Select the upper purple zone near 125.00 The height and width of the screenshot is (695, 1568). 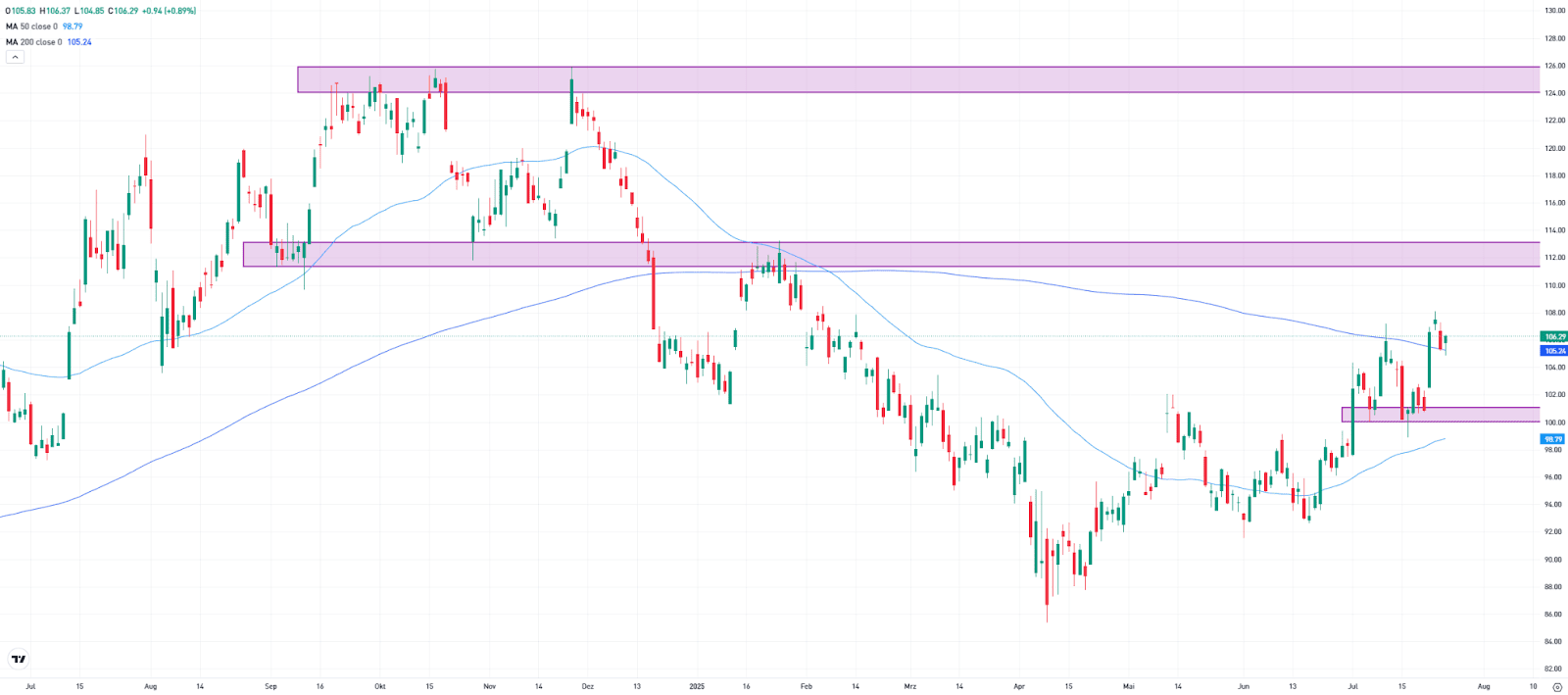coord(918,79)
